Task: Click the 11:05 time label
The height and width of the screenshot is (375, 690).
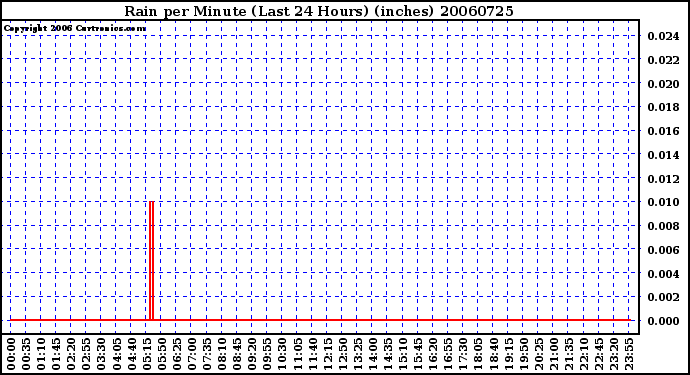Action: pyautogui.click(x=297, y=354)
